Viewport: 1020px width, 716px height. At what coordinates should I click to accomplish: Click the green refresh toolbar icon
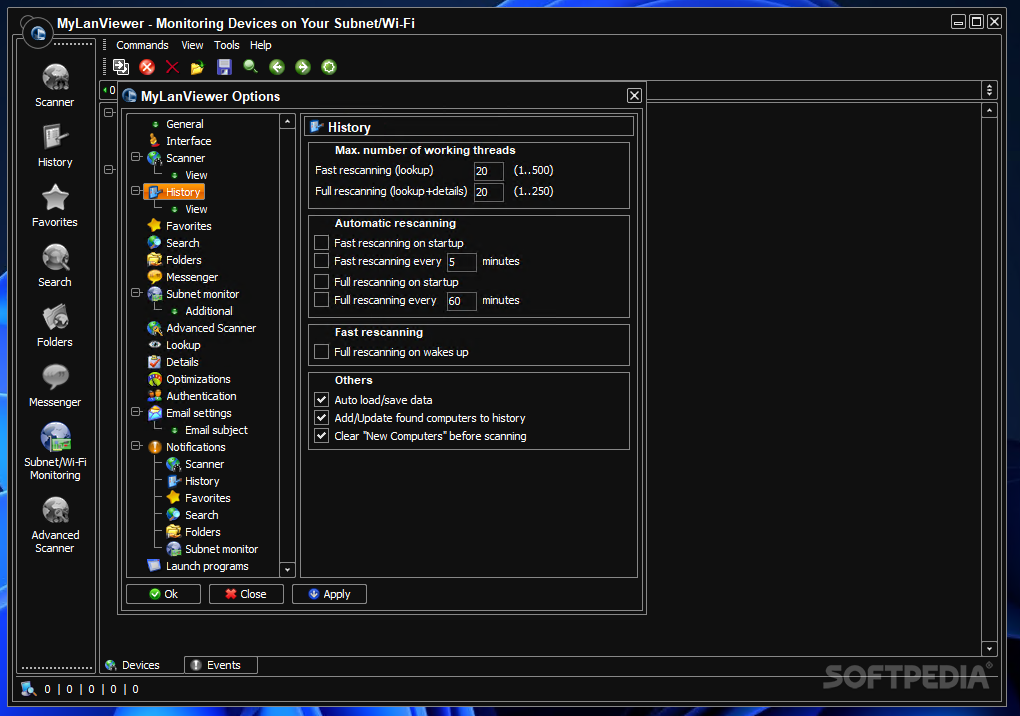(x=329, y=66)
